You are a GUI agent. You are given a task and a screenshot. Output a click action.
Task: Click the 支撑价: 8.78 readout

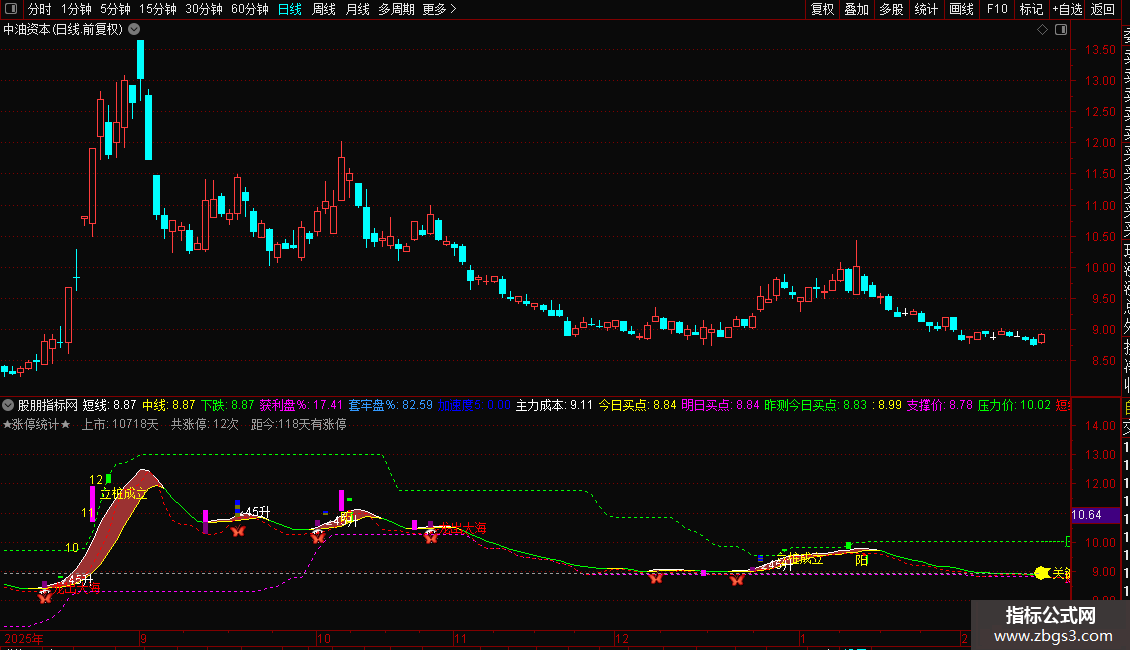[x=939, y=405]
